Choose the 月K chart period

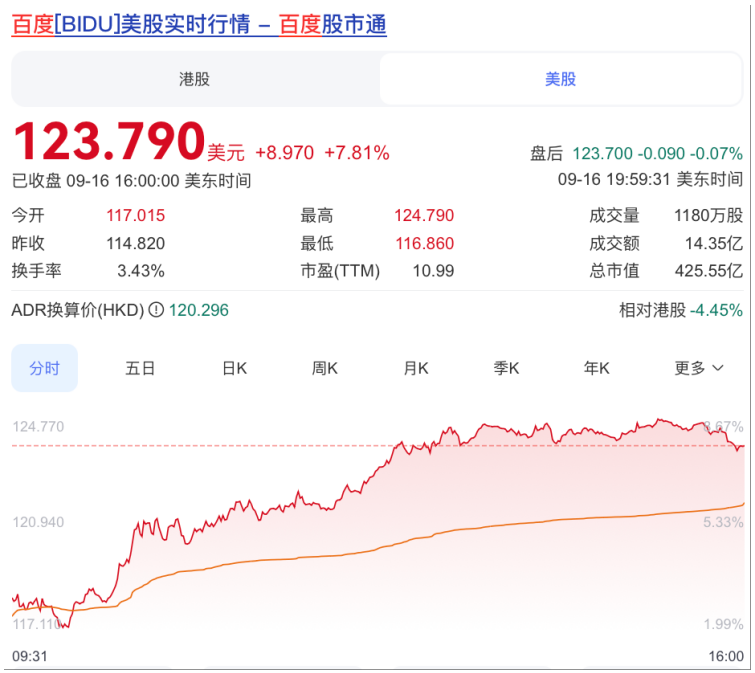416,368
